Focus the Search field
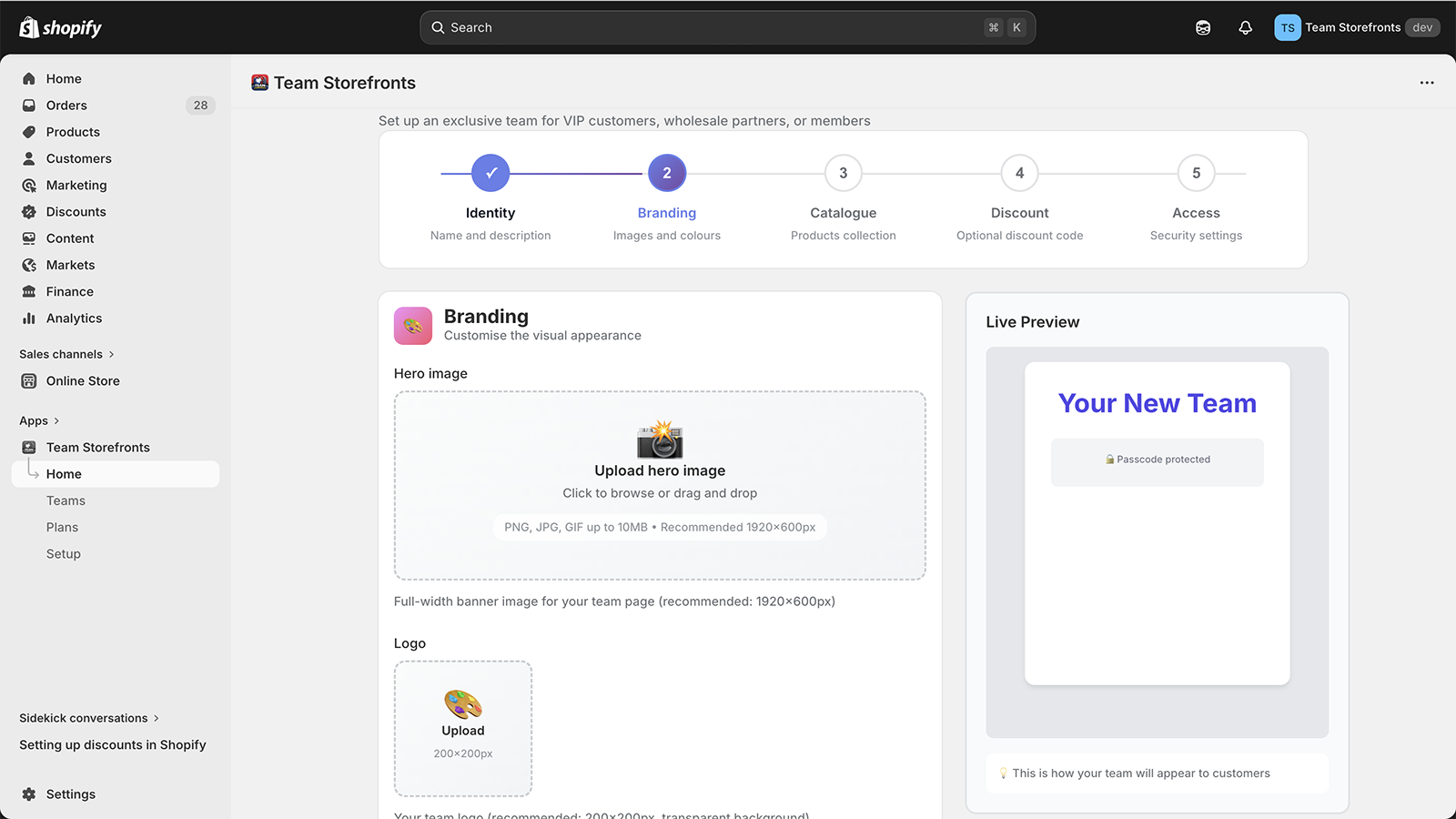The height and width of the screenshot is (819, 1456). point(710,27)
